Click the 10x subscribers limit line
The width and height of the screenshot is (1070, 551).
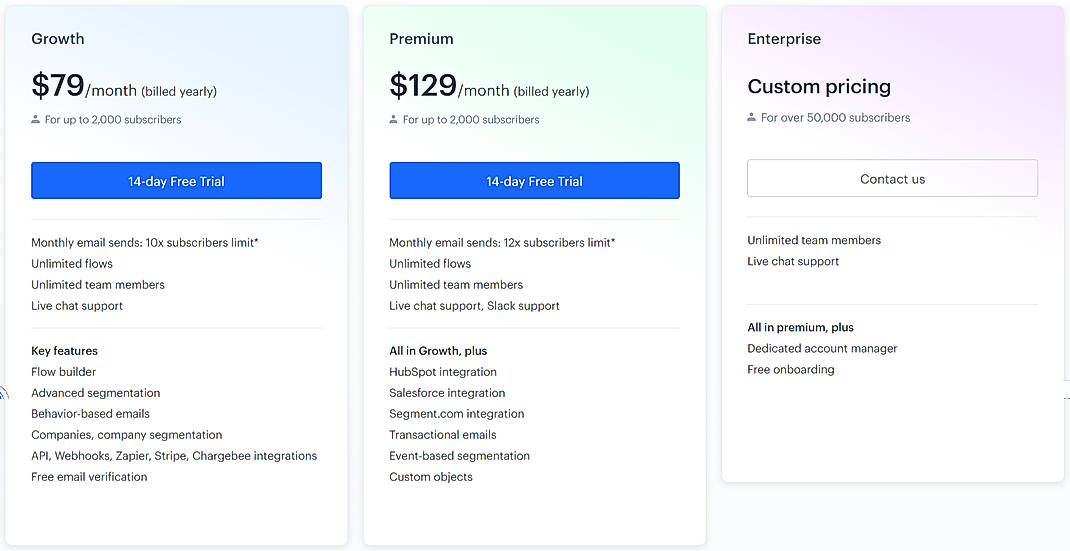pos(145,243)
